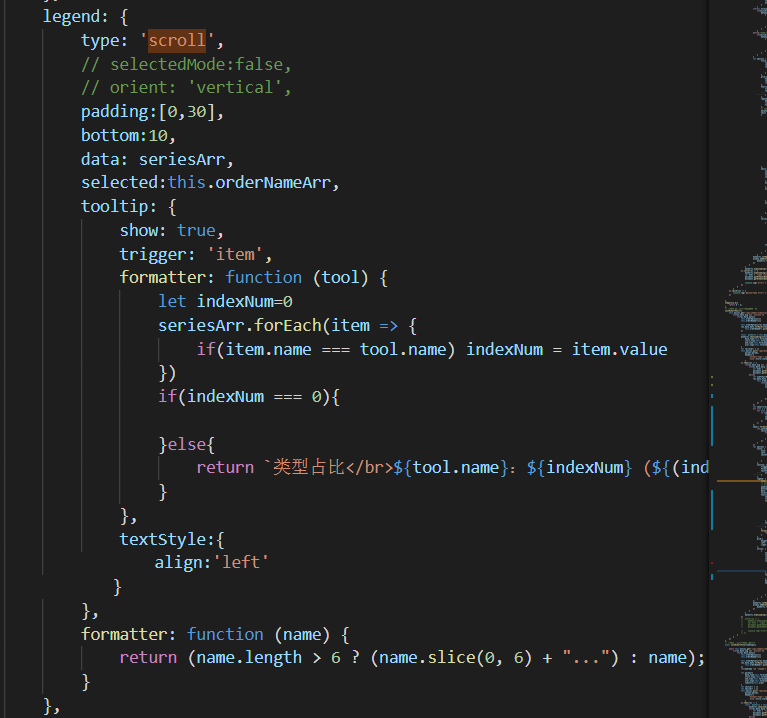Click 'show: true' line
The height and width of the screenshot is (718, 767).
171,230
